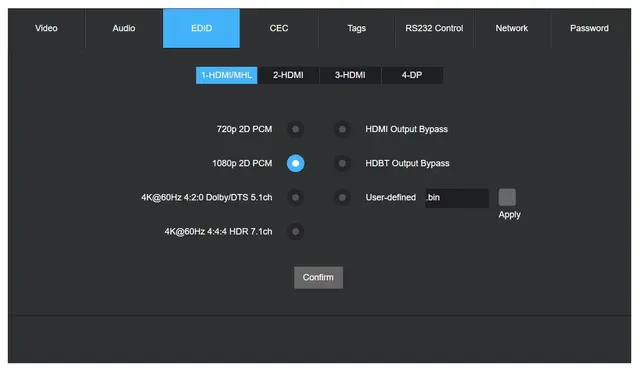Enable HDMI Output Bypass radio button
640x371 pixels.
(x=342, y=129)
